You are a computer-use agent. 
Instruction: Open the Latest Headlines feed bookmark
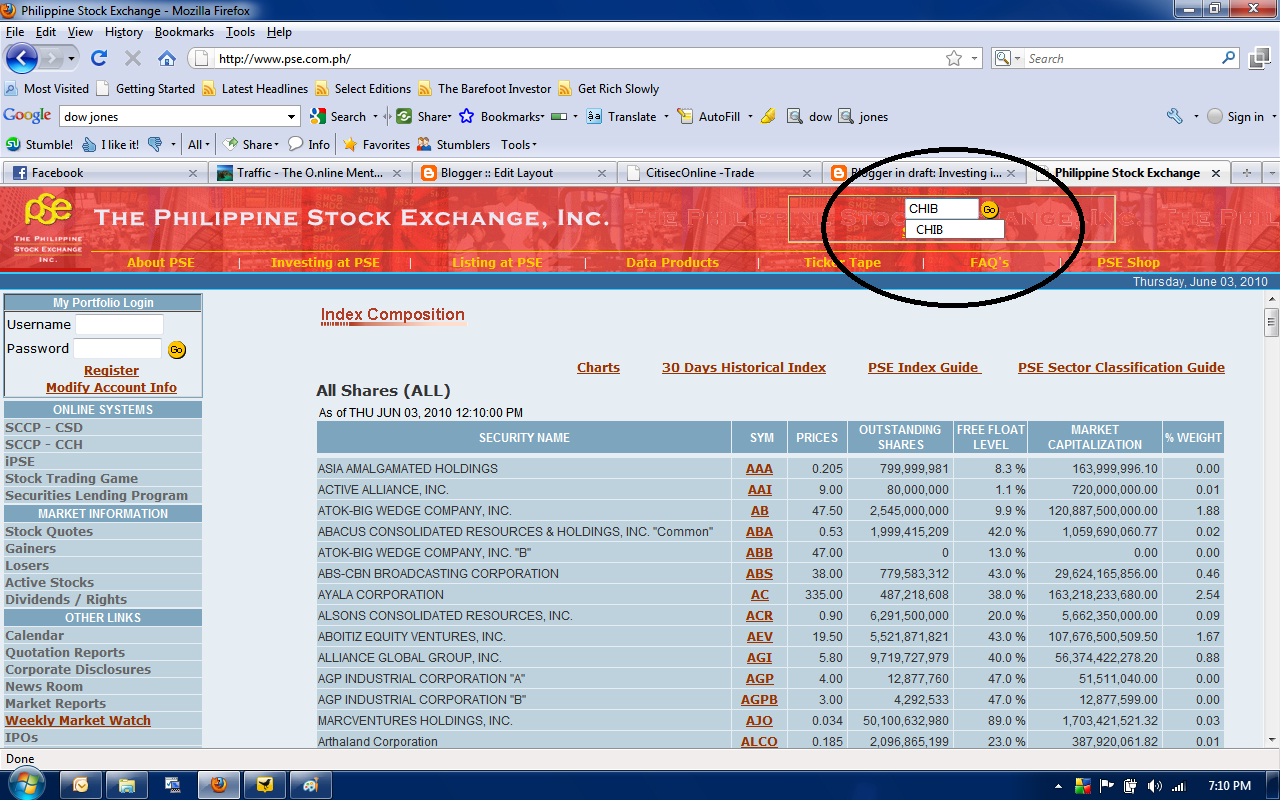[256, 88]
